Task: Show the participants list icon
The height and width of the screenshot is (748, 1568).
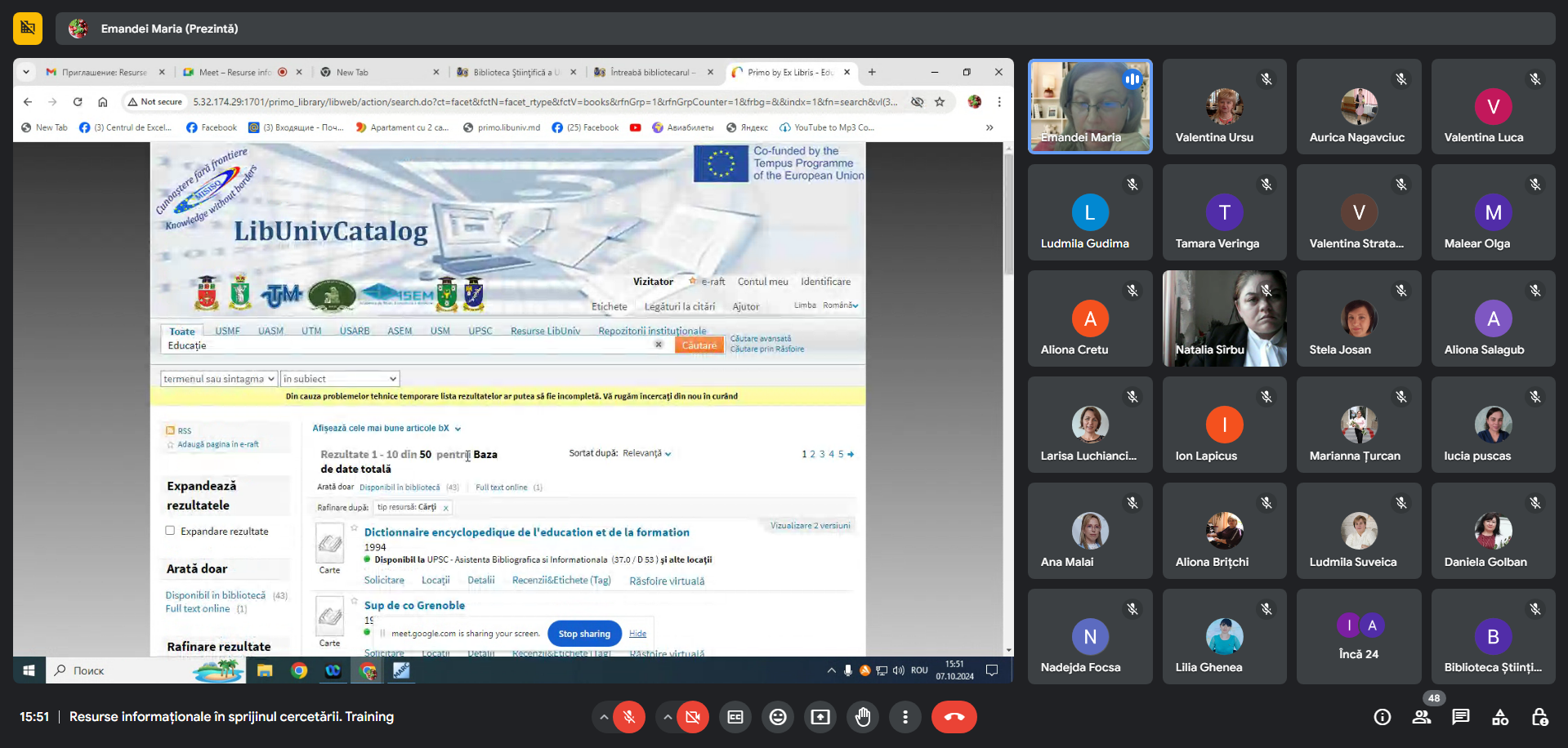Action: [x=1421, y=717]
